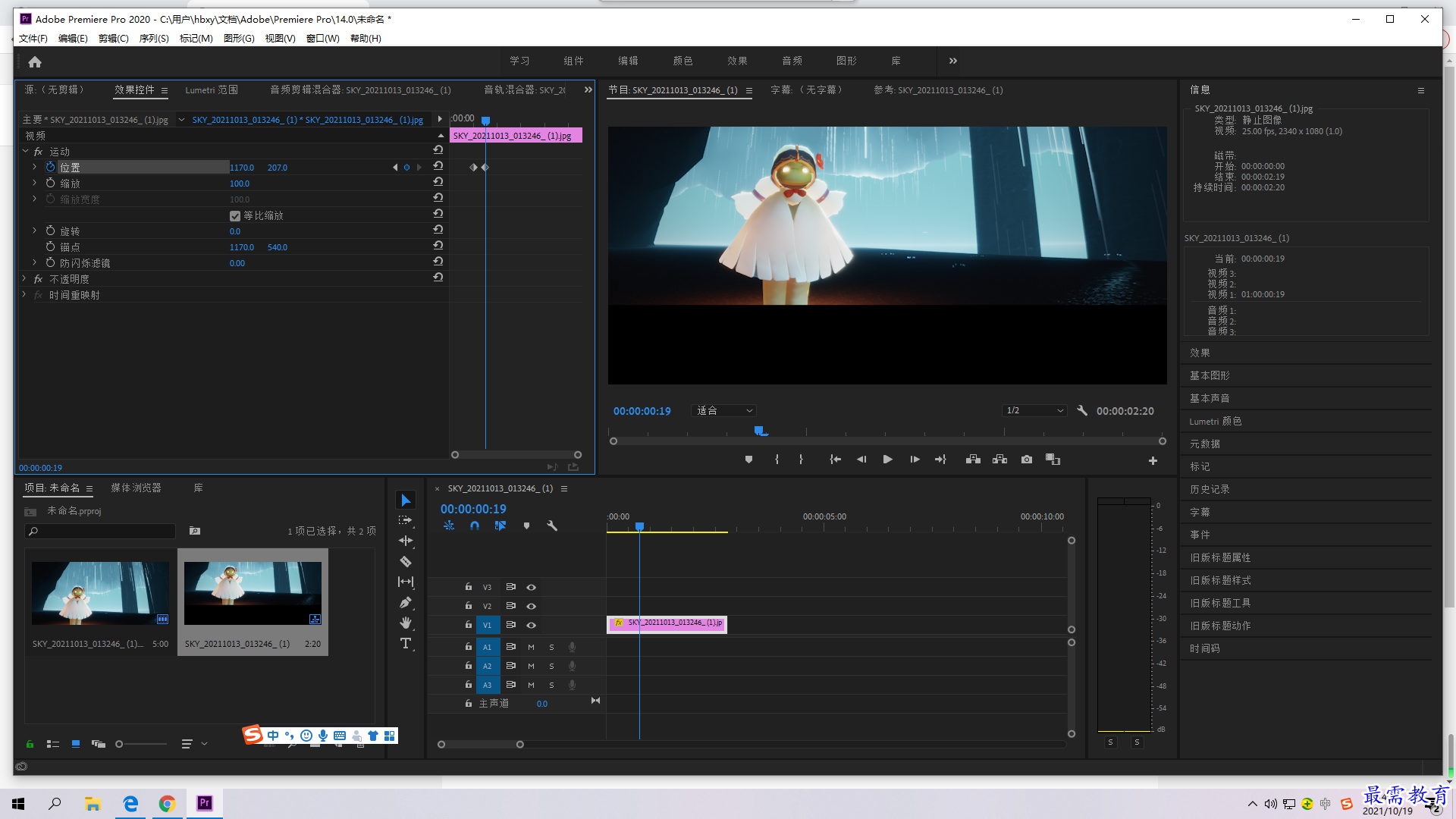Select SKY_20211013_013246_(1) clip on V1
The image size is (1456, 819).
coord(667,623)
